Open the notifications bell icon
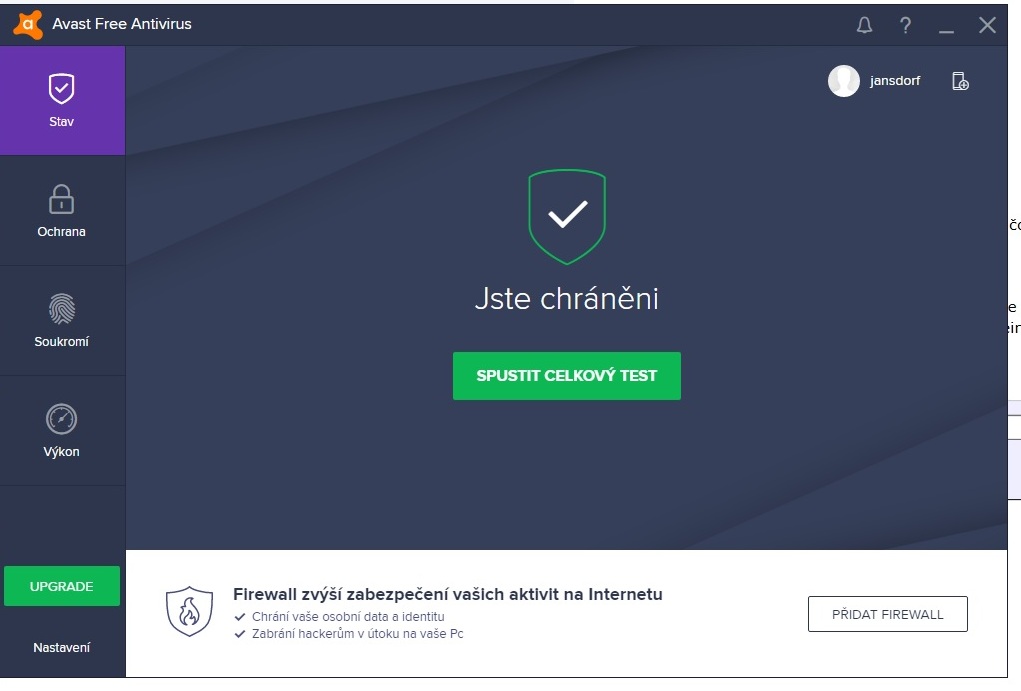Viewport: 1021px width, 691px height. [x=864, y=25]
